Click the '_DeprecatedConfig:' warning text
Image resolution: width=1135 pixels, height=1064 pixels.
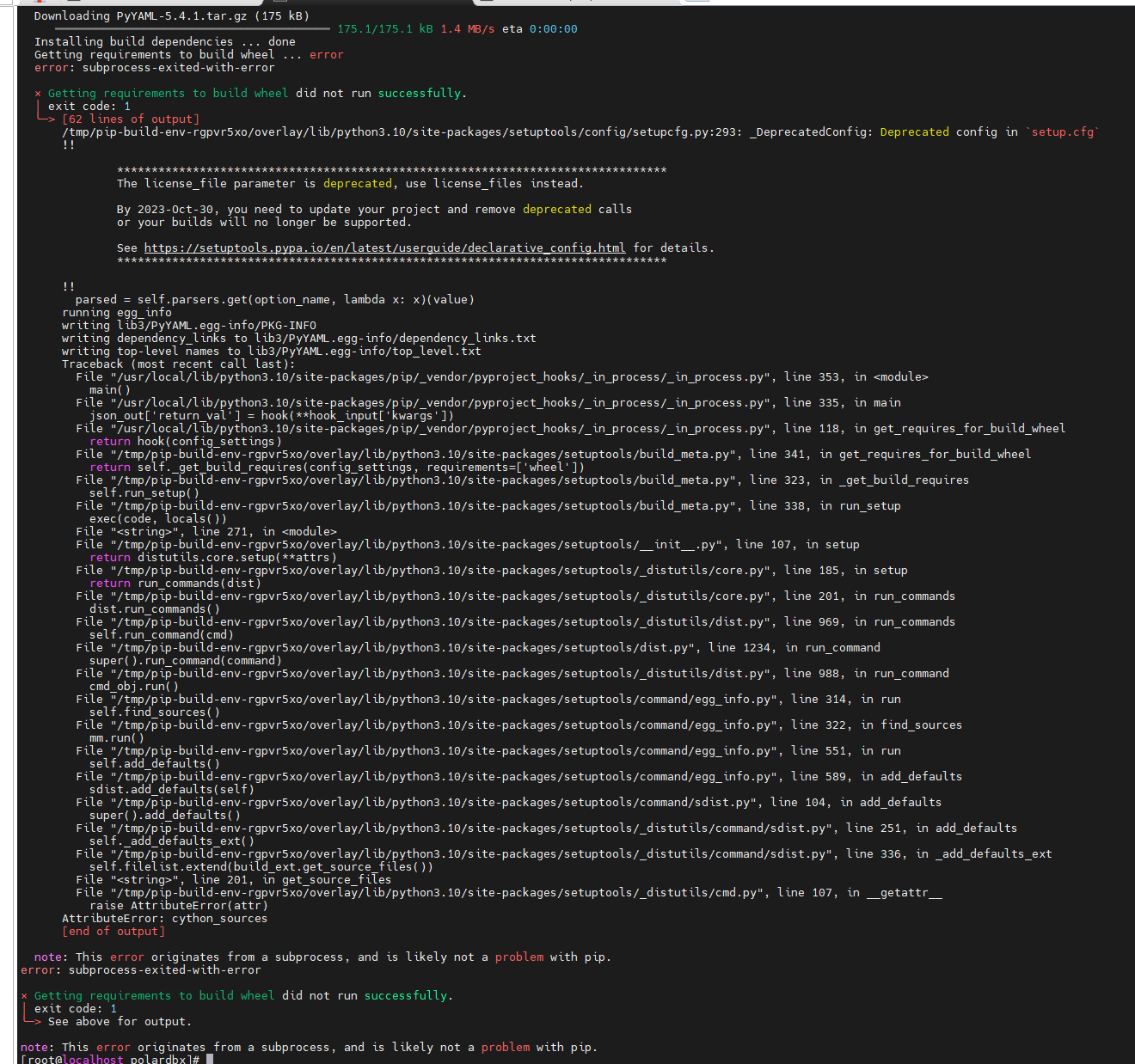click(811, 132)
